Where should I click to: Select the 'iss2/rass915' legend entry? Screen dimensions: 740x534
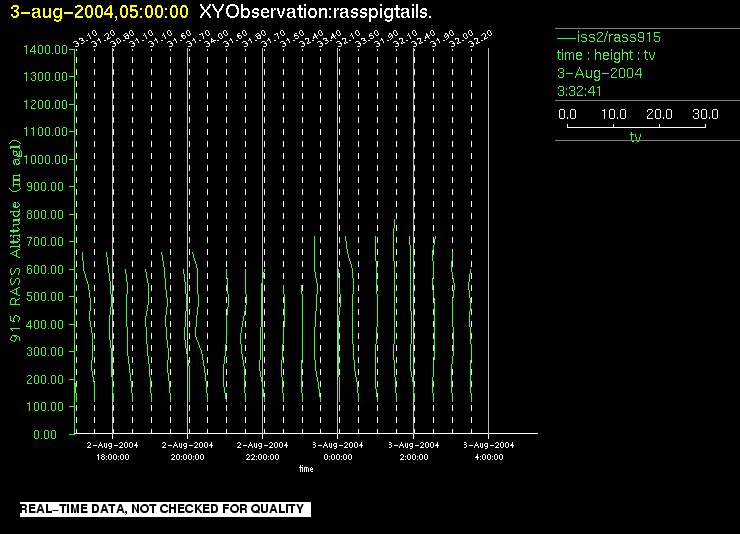(x=609, y=37)
